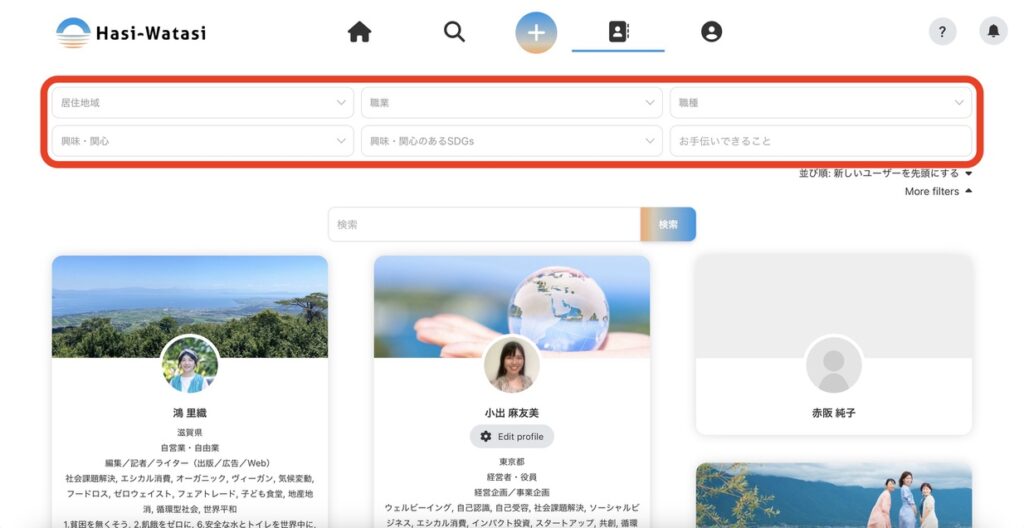Collapse the More filters section

[x=937, y=191]
